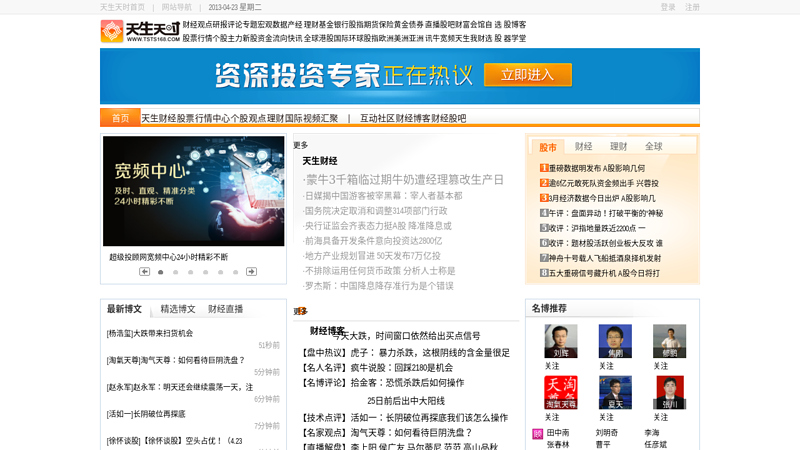Click blogger name 张春林
Screen dimensions: 800x450
tap(558, 444)
